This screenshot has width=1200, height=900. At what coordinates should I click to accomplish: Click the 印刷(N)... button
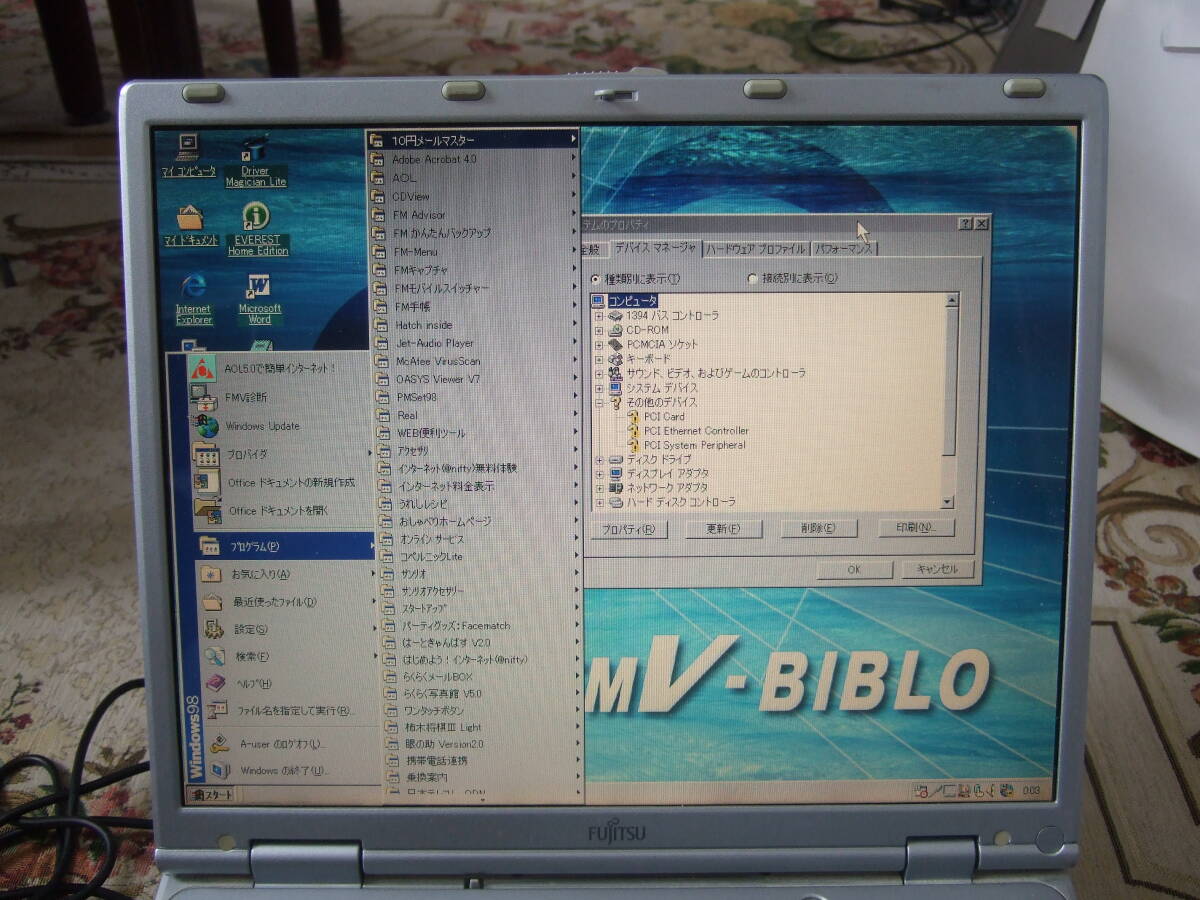(x=916, y=527)
